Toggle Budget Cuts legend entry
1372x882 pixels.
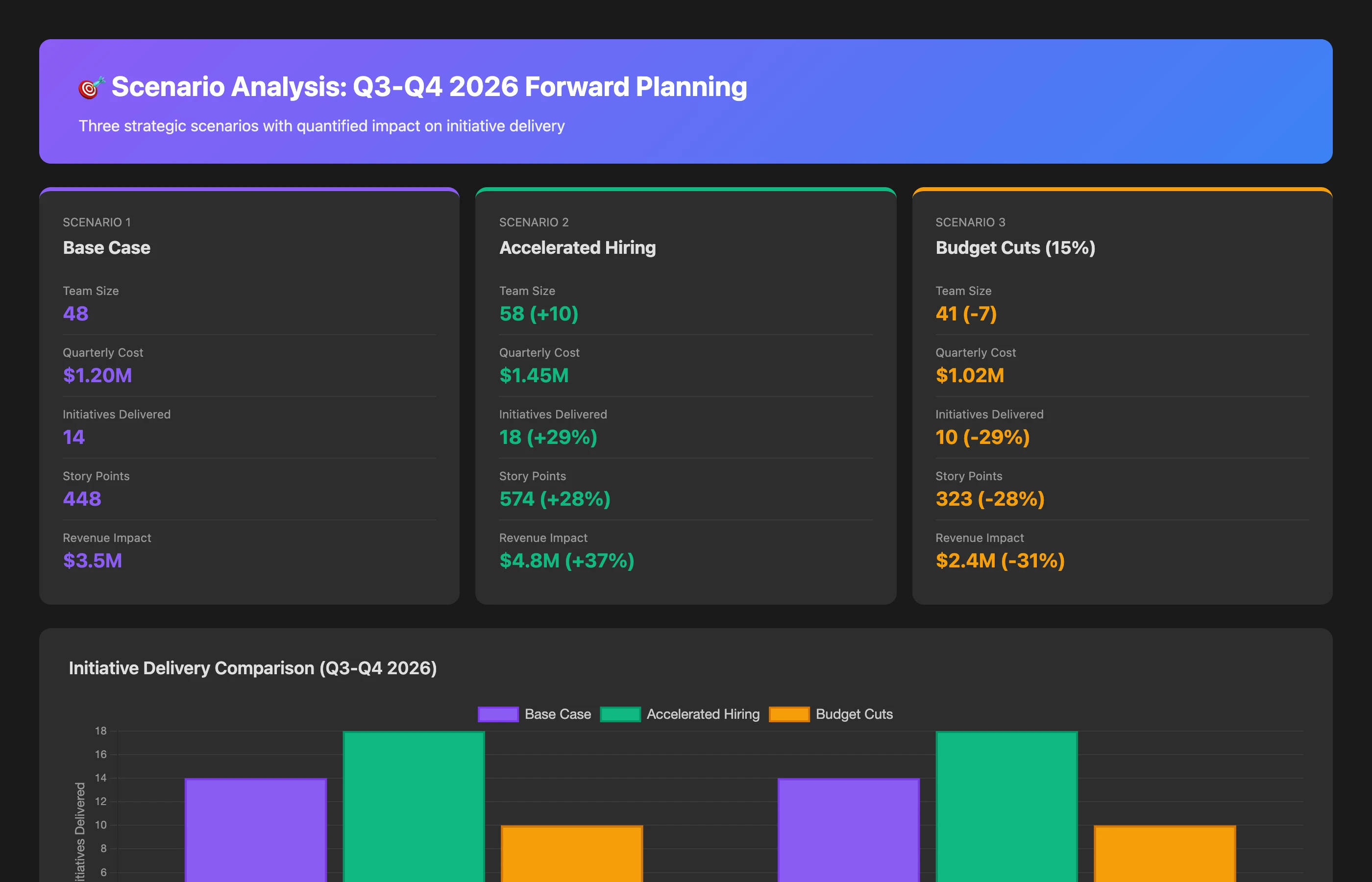pyautogui.click(x=831, y=714)
